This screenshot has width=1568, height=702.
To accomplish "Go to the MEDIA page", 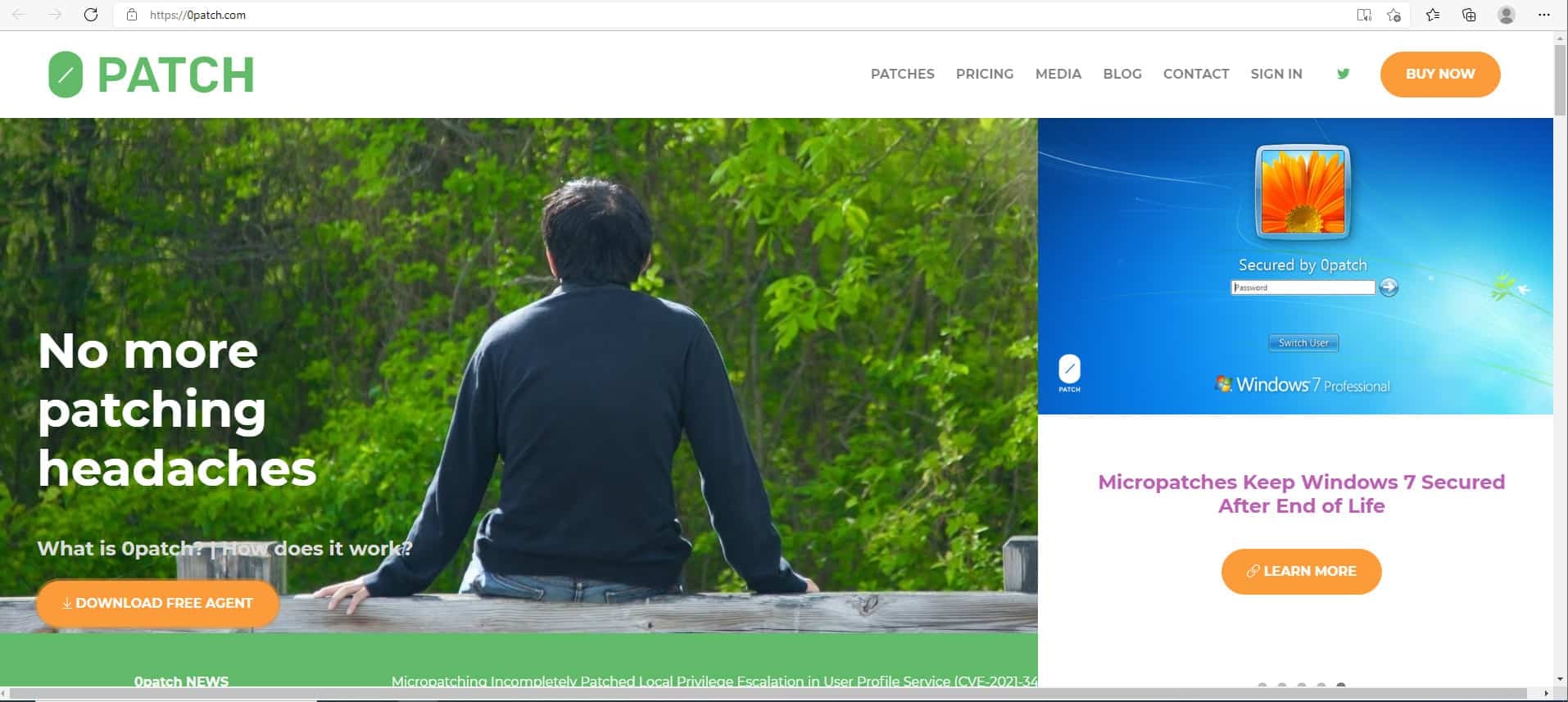I will tap(1058, 74).
